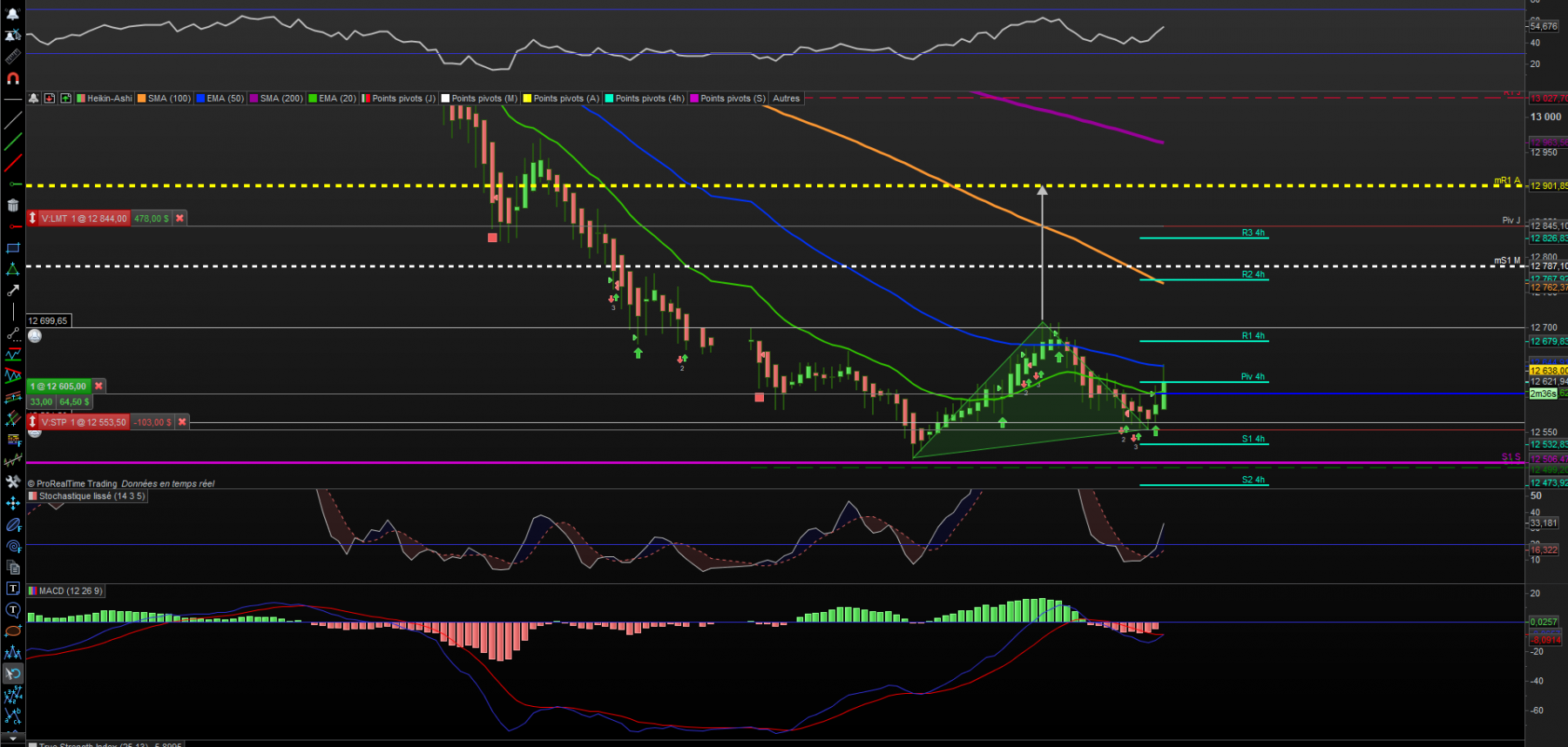The width and height of the screenshot is (1568, 747).
Task: Click the alert bell icon at top of sidebar
Action: click(x=12, y=14)
